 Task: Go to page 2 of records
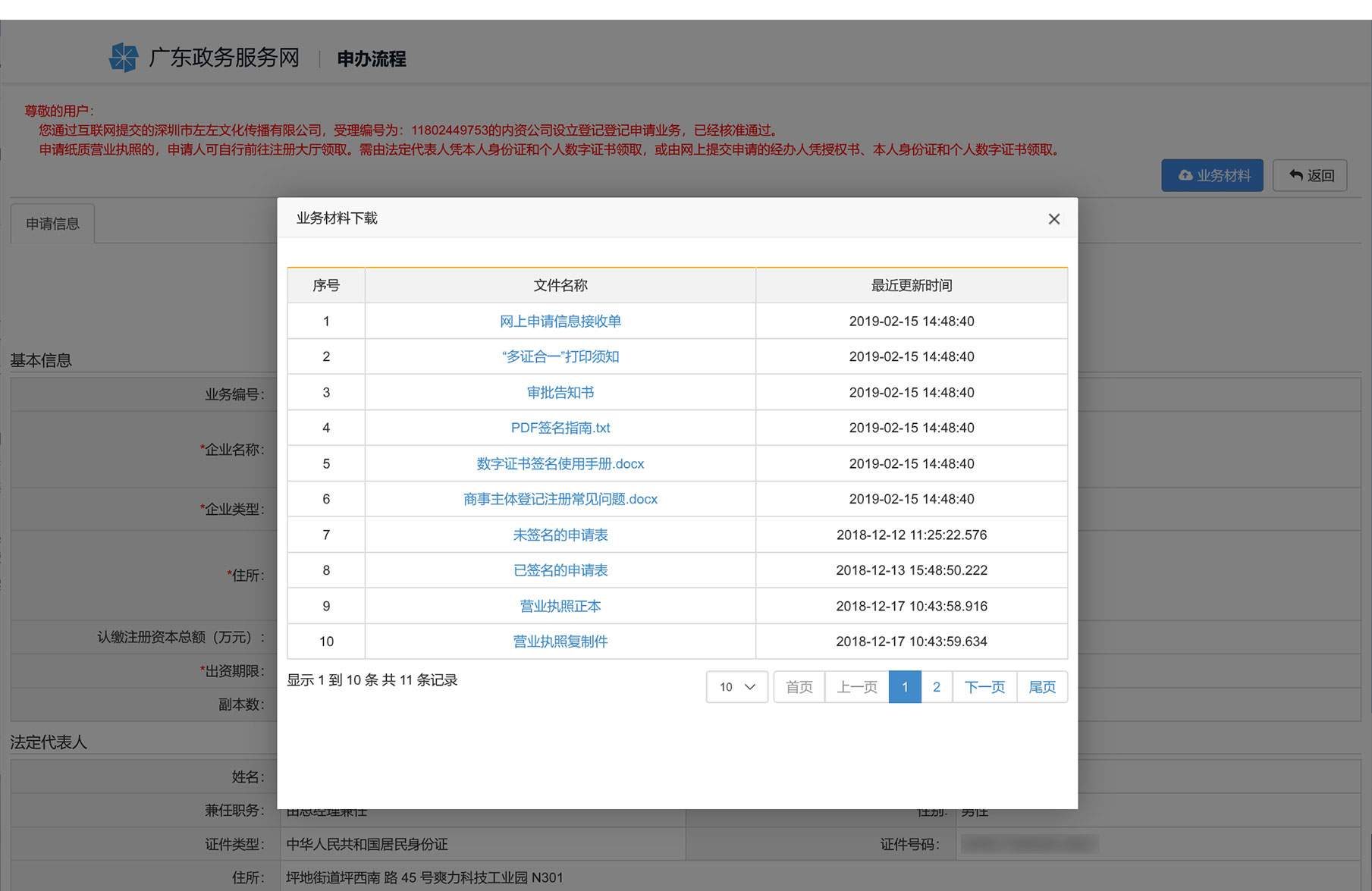(x=937, y=687)
